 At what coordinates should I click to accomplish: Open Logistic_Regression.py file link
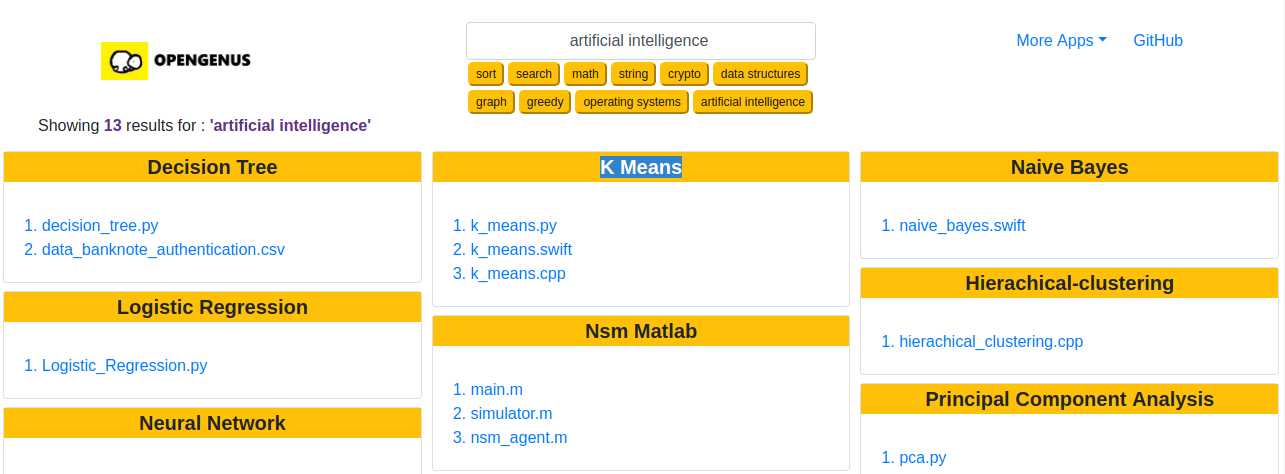point(124,366)
